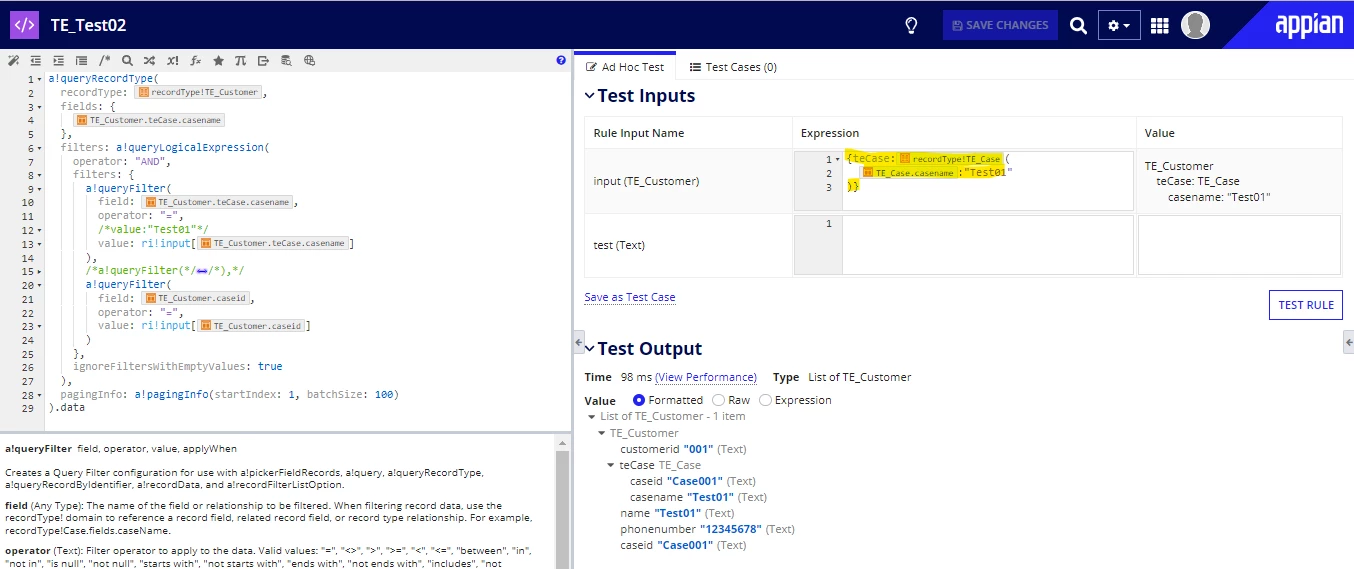
Task: Click the indent icon in editor toolbar
Action: (x=58, y=60)
